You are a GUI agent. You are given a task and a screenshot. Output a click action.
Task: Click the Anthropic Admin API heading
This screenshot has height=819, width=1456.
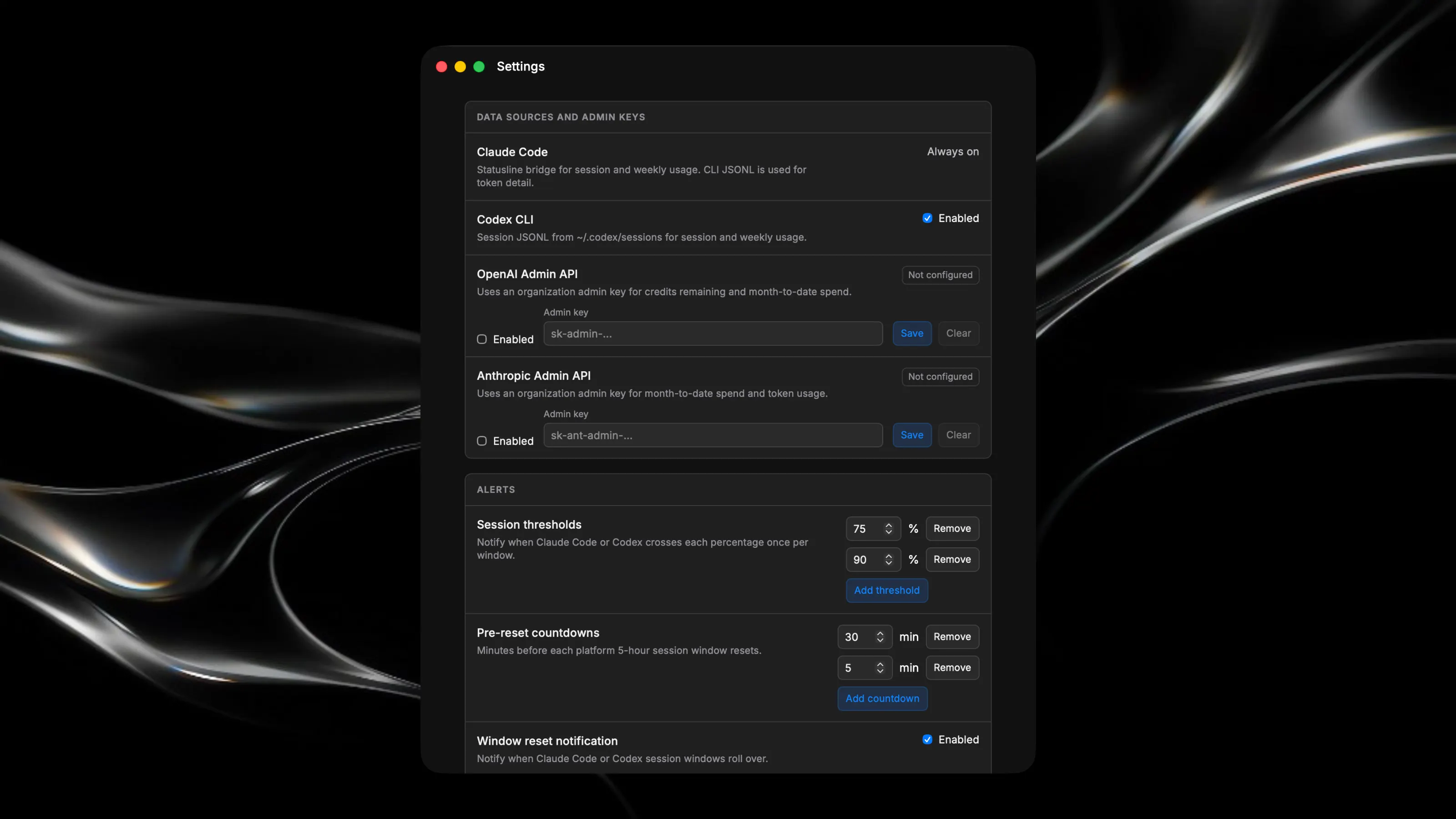pyautogui.click(x=534, y=376)
